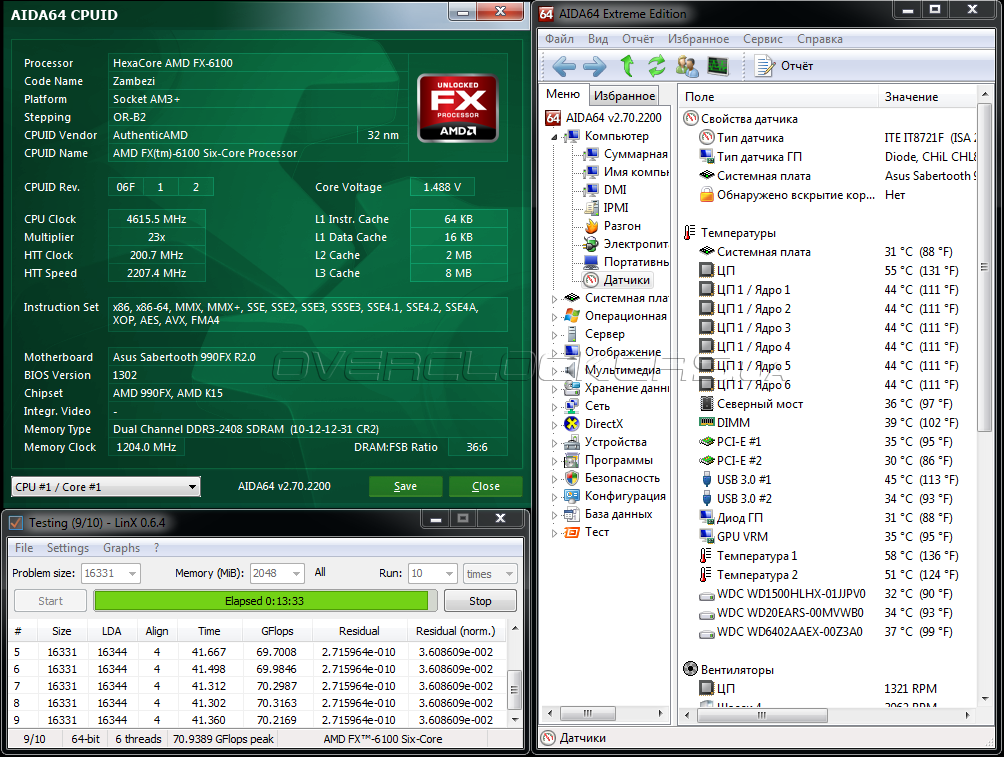Click the Температура 1 thermometer icon

[706, 556]
